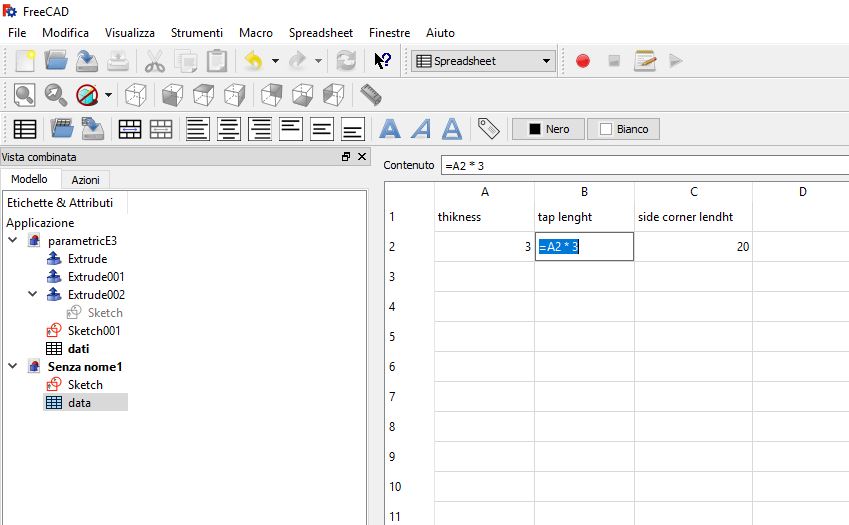Select the rear view cube icon
Viewport: 849px width, 525px height.
[271, 95]
